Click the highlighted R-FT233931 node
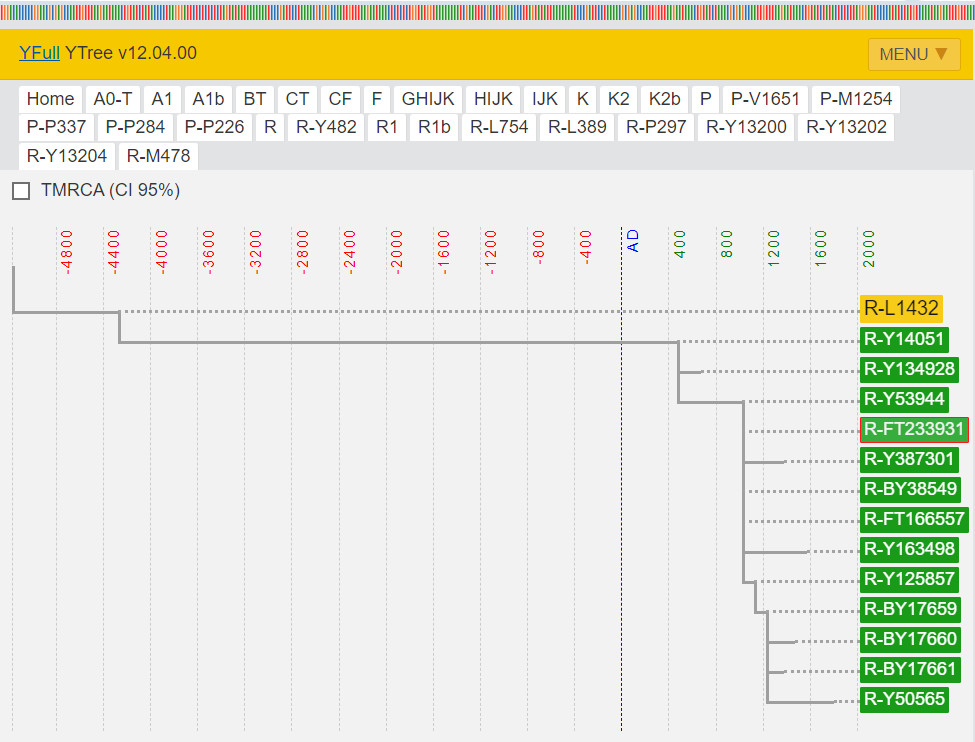This screenshot has width=975, height=742. [x=914, y=430]
